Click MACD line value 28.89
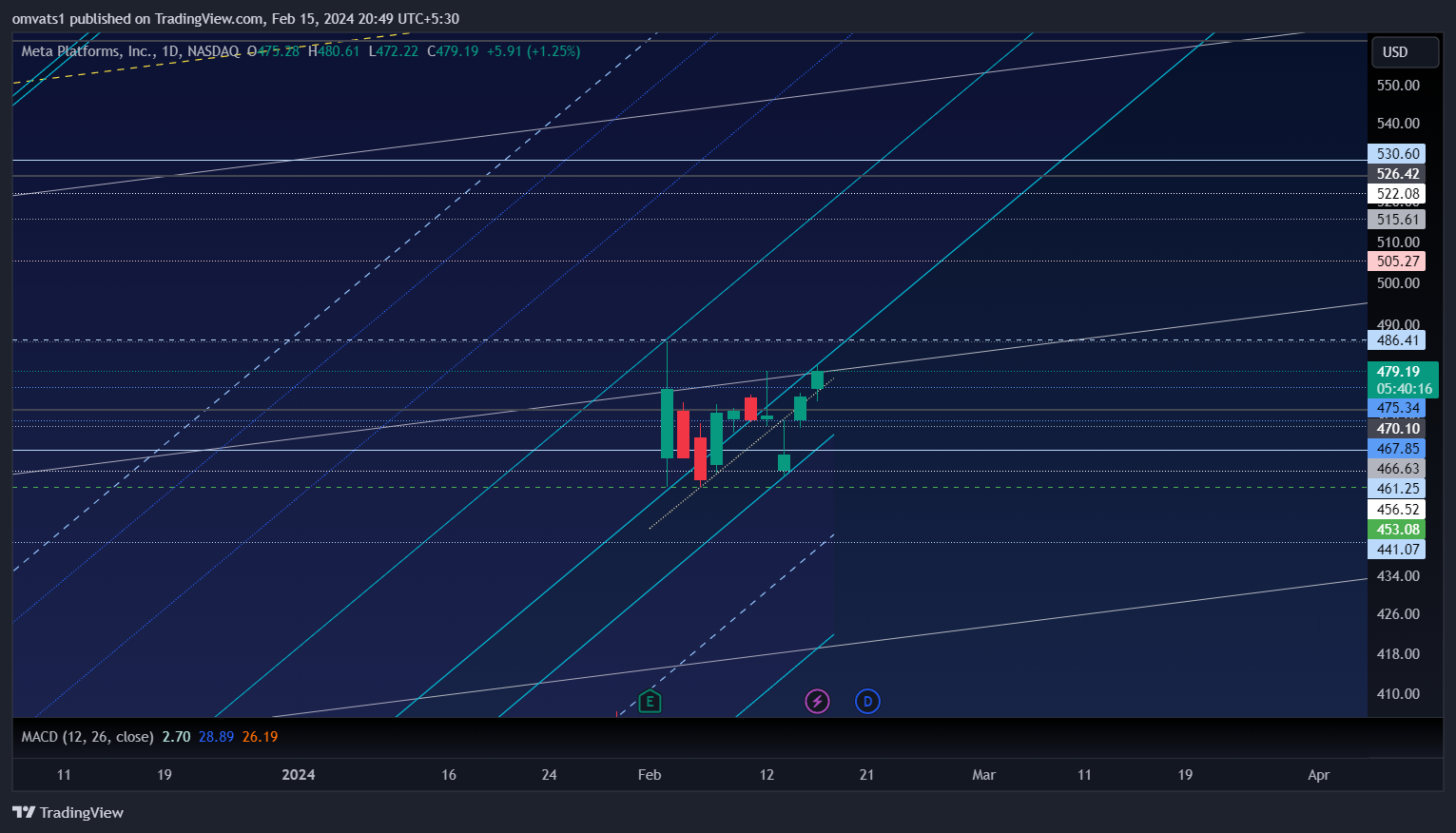The width and height of the screenshot is (1456, 833). [x=216, y=737]
